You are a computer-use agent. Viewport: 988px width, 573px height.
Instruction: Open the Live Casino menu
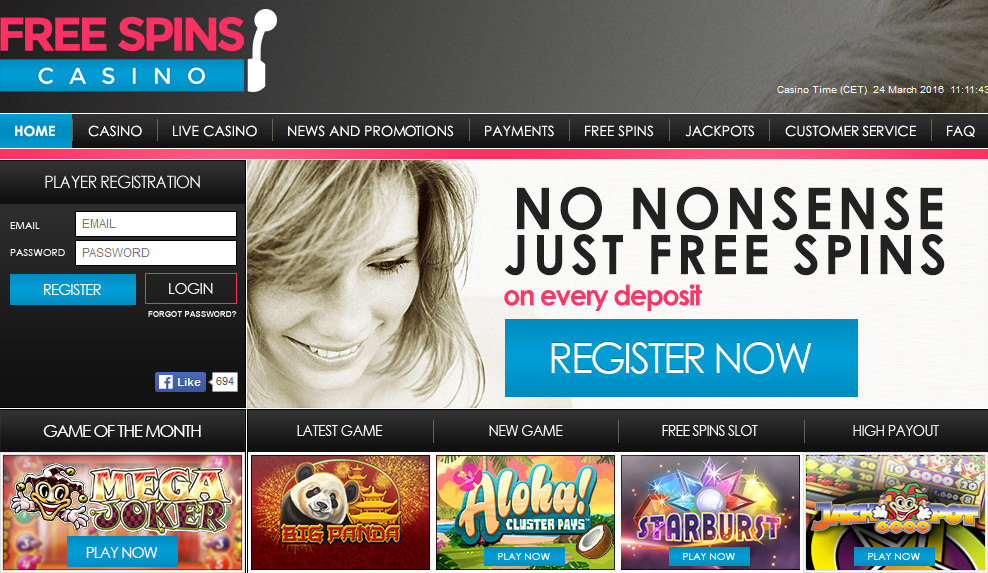[214, 131]
